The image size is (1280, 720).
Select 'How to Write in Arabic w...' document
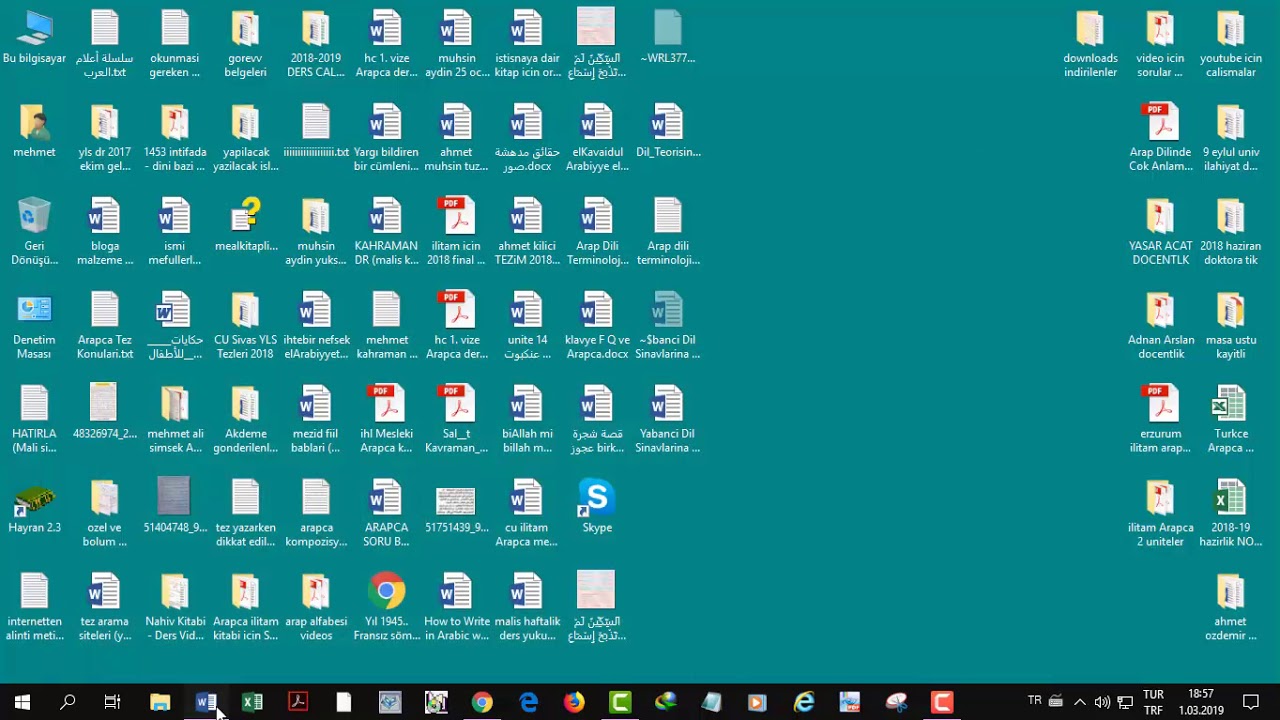point(457,608)
